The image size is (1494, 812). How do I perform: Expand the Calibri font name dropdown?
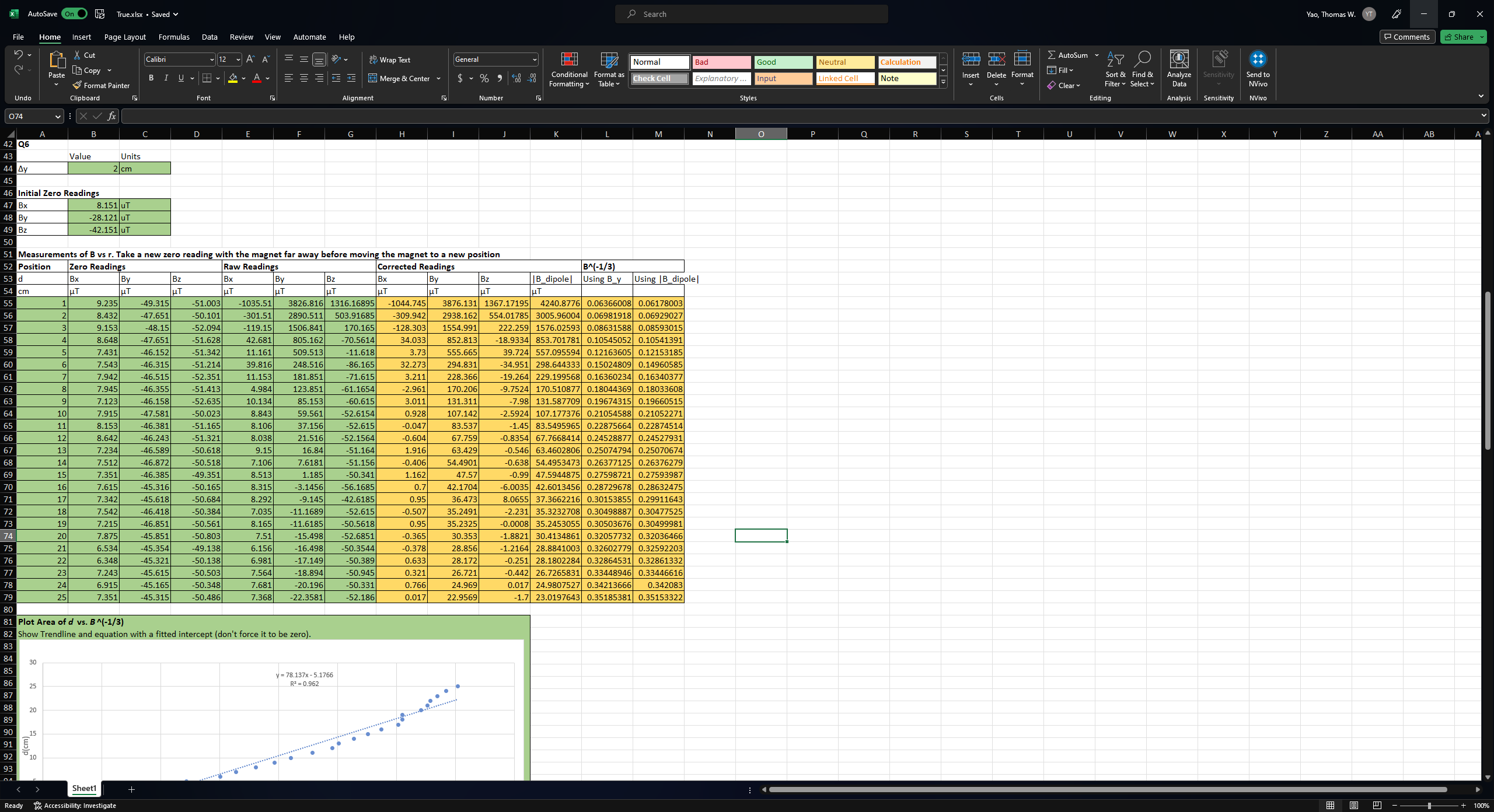pyautogui.click(x=211, y=60)
